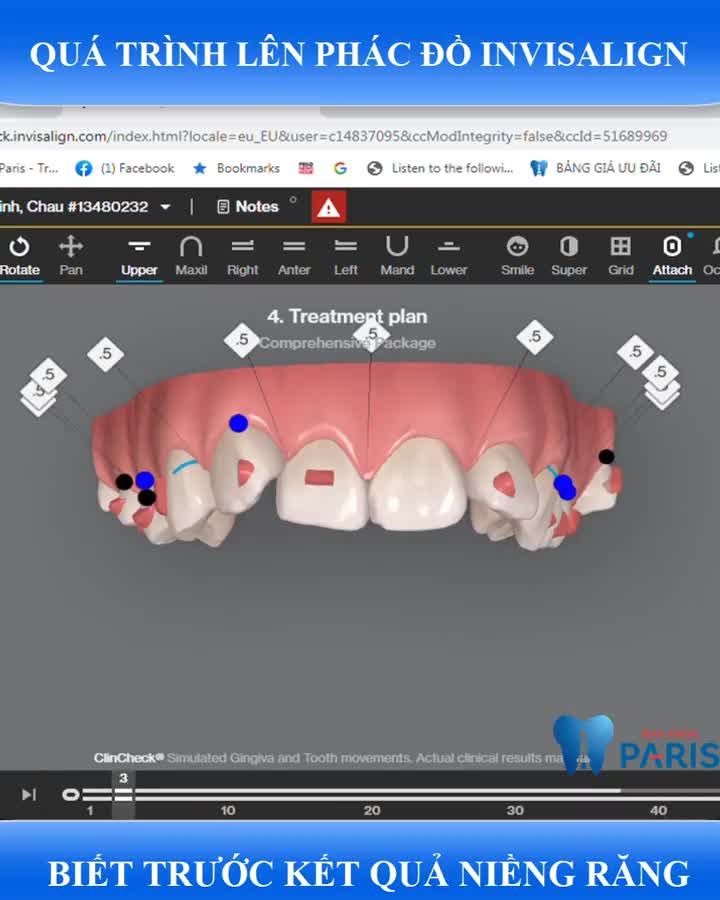Toggle Attach attachments display
This screenshot has width=720, height=900.
[672, 256]
